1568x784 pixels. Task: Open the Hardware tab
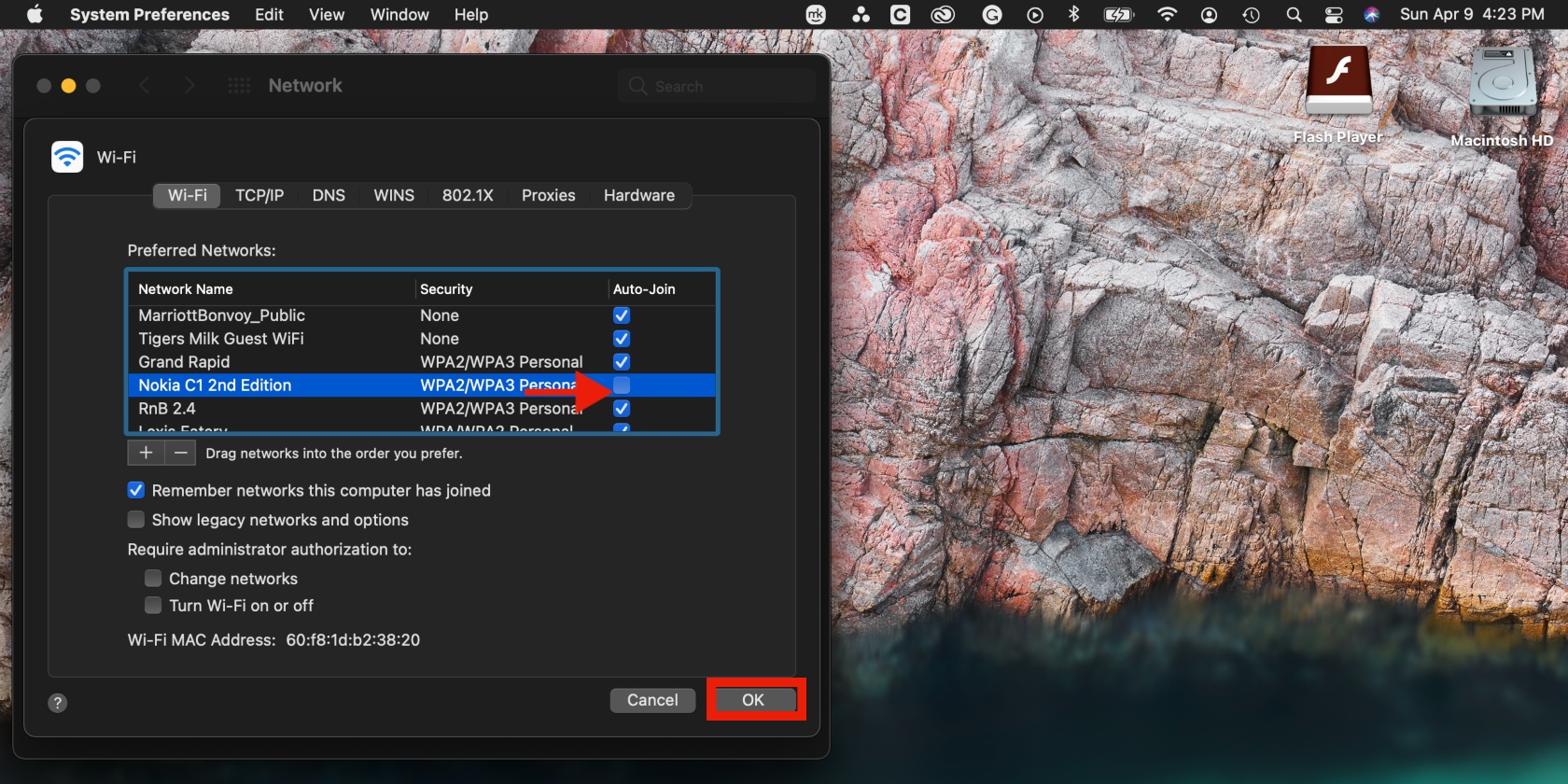(639, 195)
